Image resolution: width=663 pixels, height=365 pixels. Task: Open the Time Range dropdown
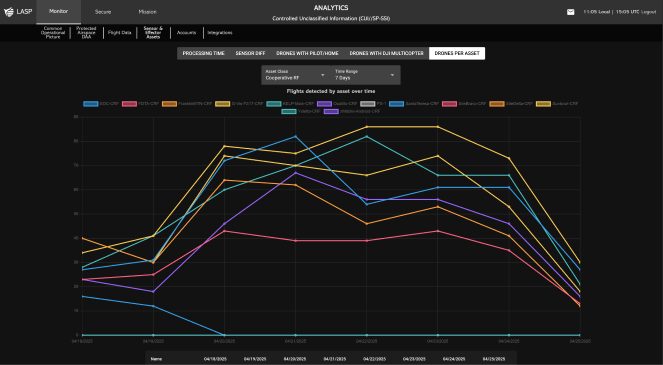[366, 75]
